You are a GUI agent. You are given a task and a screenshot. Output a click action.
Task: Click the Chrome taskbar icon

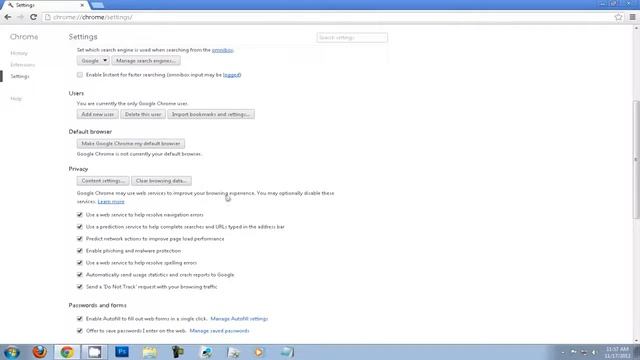click(67, 352)
